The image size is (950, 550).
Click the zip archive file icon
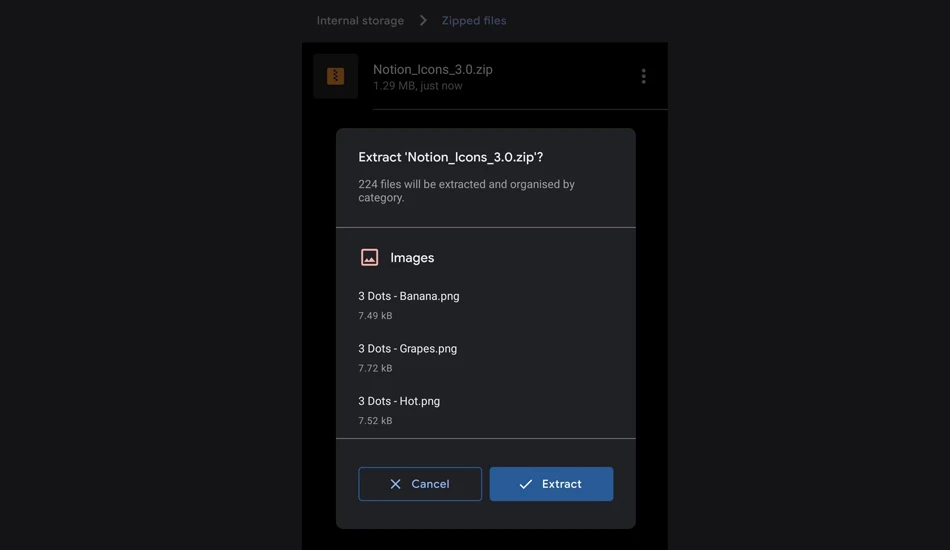pyautogui.click(x=336, y=76)
